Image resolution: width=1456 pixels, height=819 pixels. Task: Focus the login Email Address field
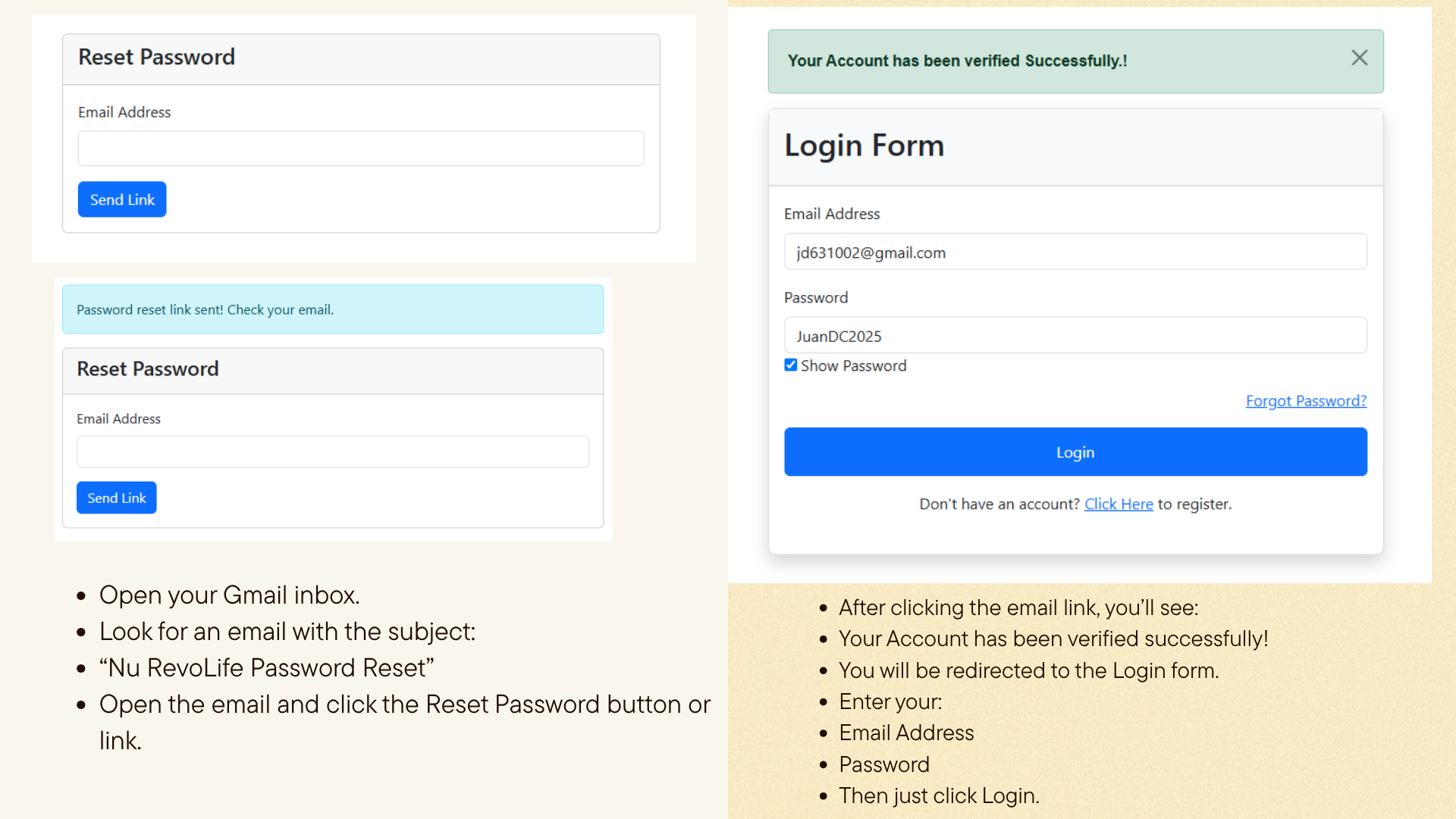[1075, 252]
